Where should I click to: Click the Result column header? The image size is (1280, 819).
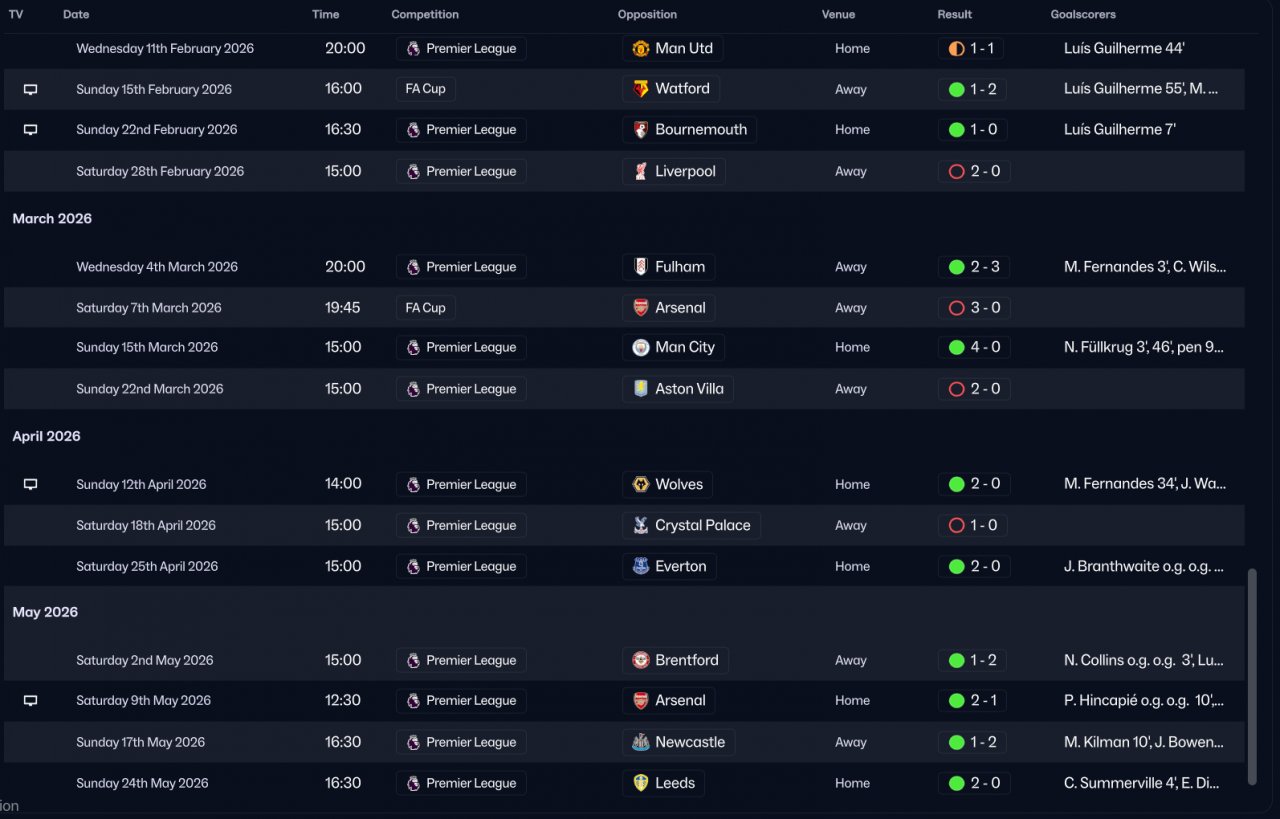[x=955, y=14]
